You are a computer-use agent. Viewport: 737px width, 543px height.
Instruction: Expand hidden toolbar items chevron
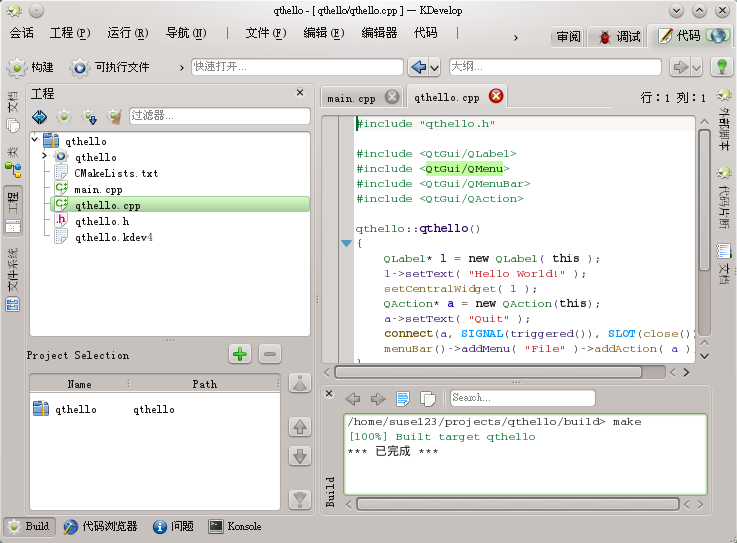181,68
